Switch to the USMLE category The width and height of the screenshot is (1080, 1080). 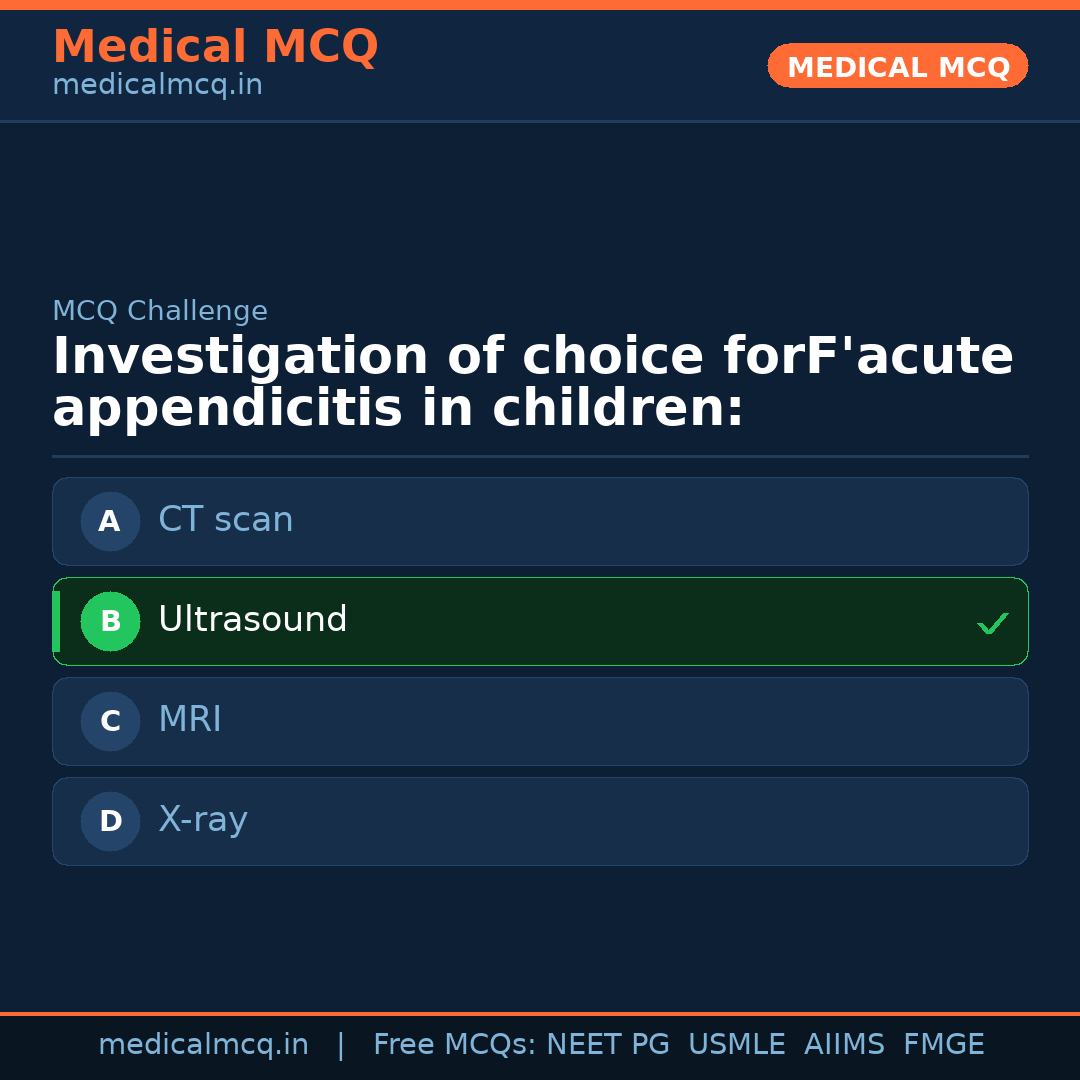(737, 1044)
